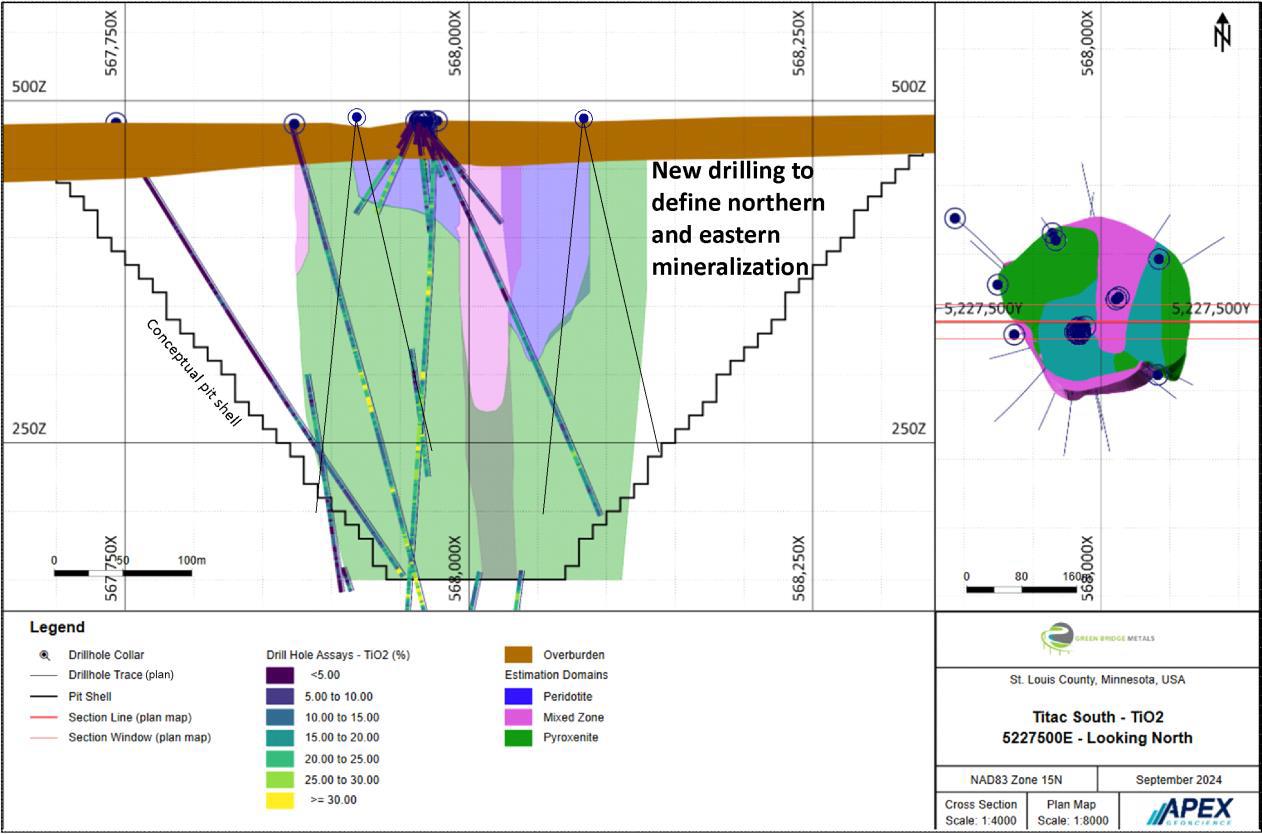
Task: Select the northwesternmost drillhole collar on plan map
Action: [x=955, y=218]
